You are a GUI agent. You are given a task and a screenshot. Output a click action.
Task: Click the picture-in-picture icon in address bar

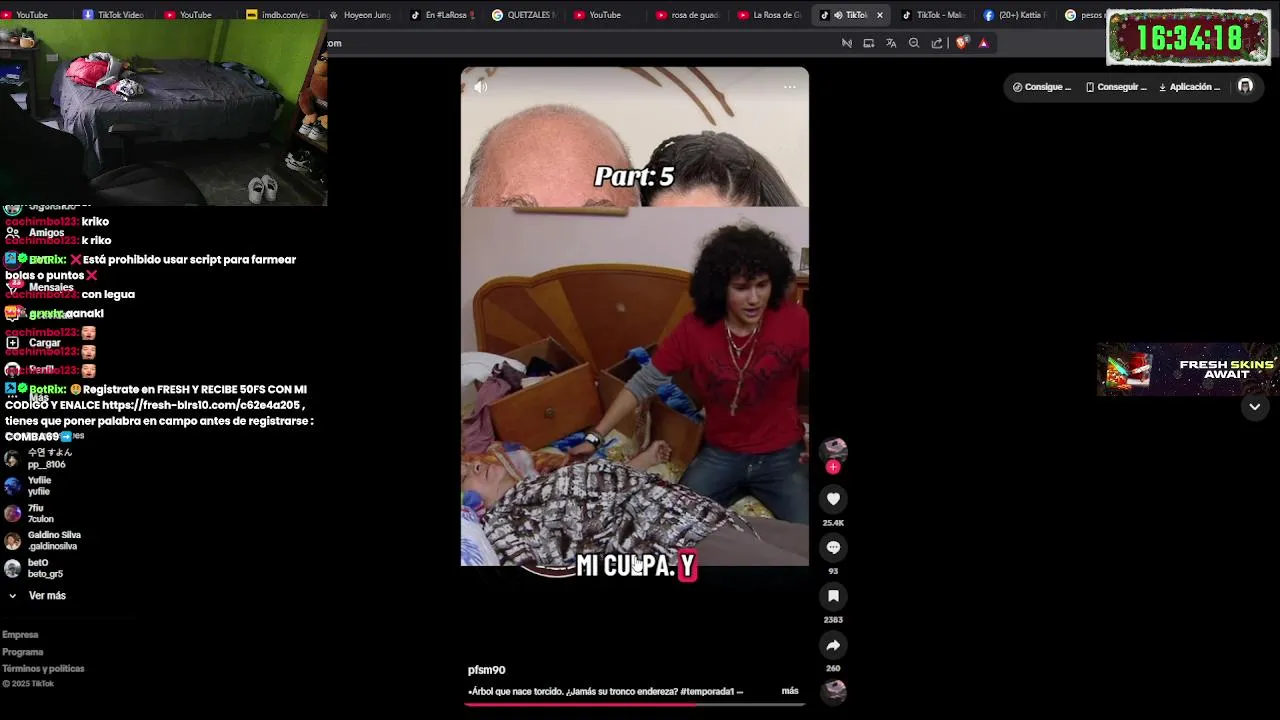(x=868, y=43)
